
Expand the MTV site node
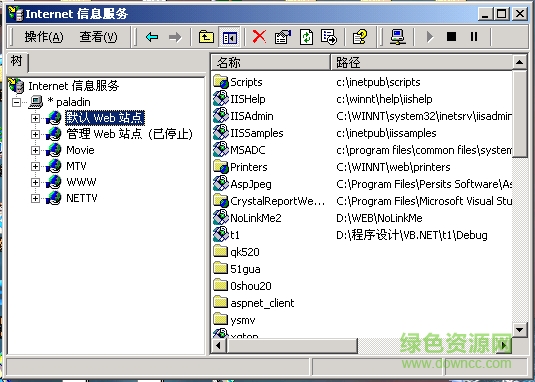[x=35, y=166]
